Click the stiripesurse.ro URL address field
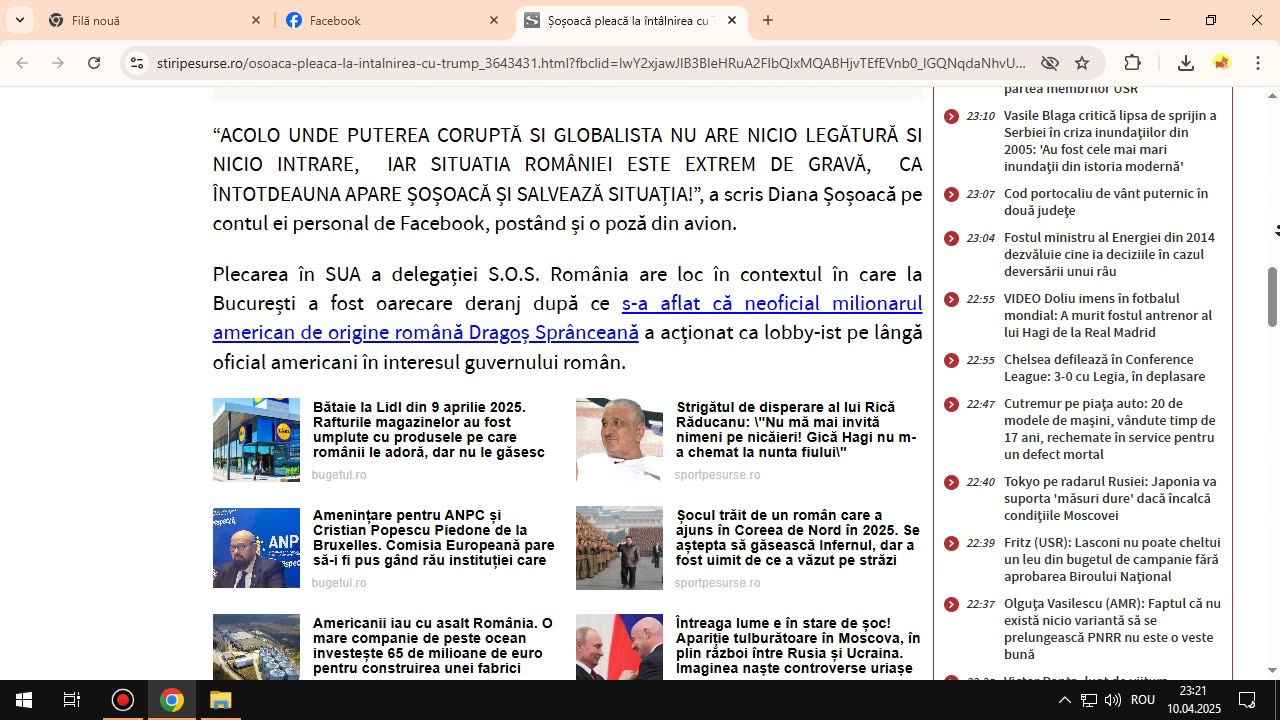This screenshot has width=1280, height=720. tap(590, 63)
